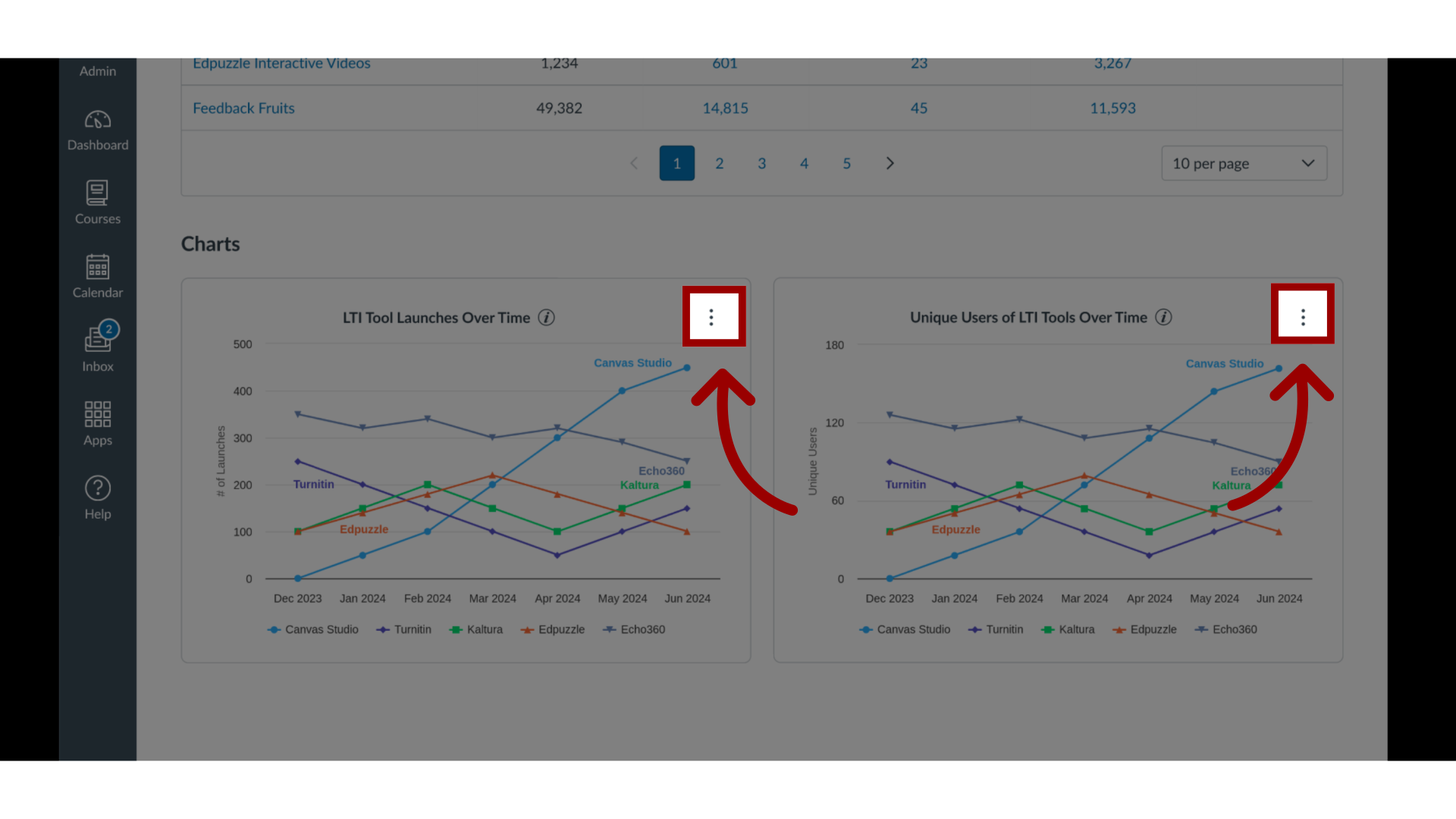Screen dimensions: 1456x819
Task: Click Turnitin Dec 2023 point in Unique Users chart
Action: coord(890,462)
